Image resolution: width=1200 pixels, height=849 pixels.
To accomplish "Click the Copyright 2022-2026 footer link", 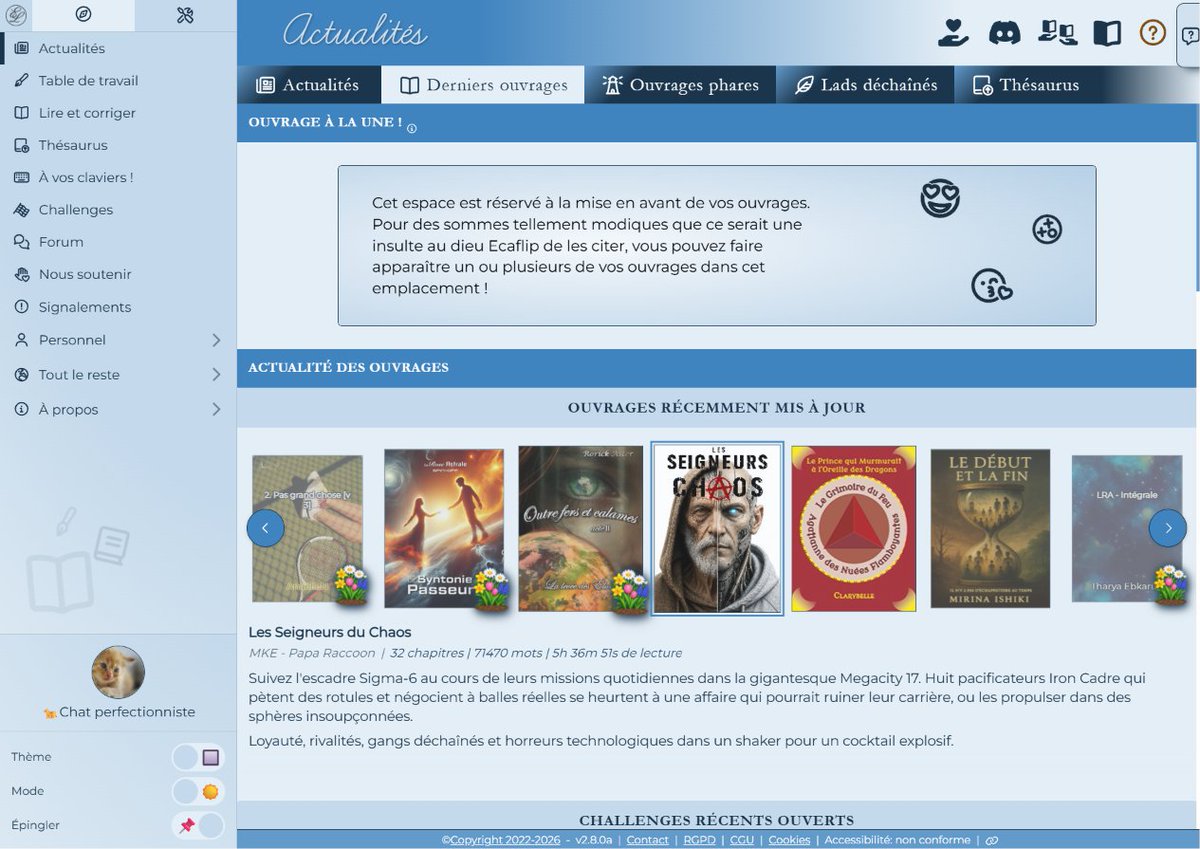I will (x=501, y=840).
